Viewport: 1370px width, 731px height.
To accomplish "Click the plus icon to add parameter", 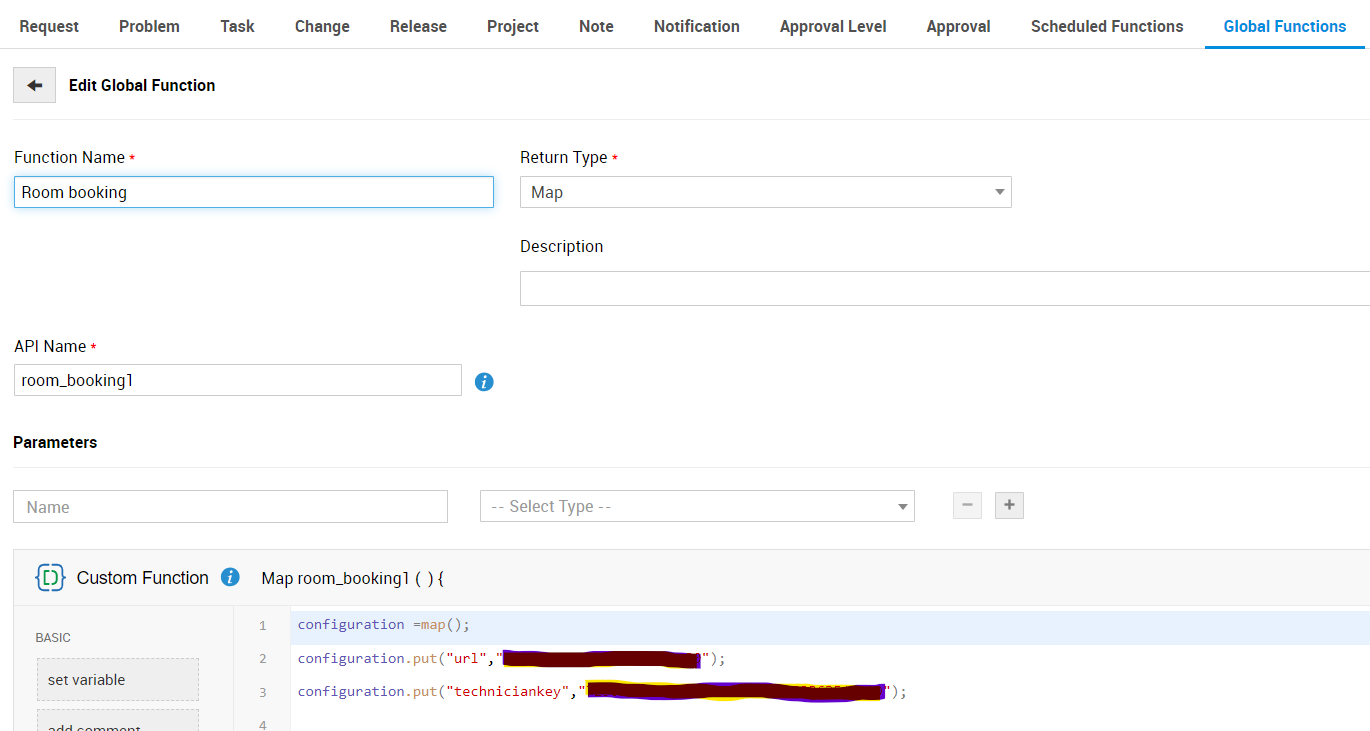I will click(x=1009, y=506).
